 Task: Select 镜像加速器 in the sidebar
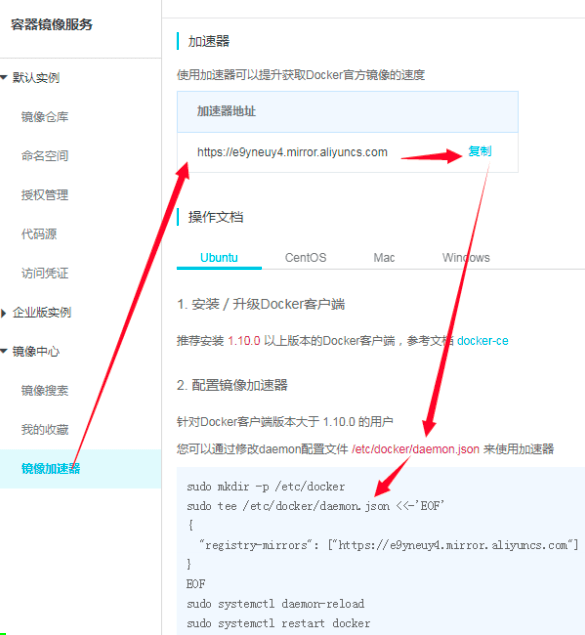pos(80,469)
